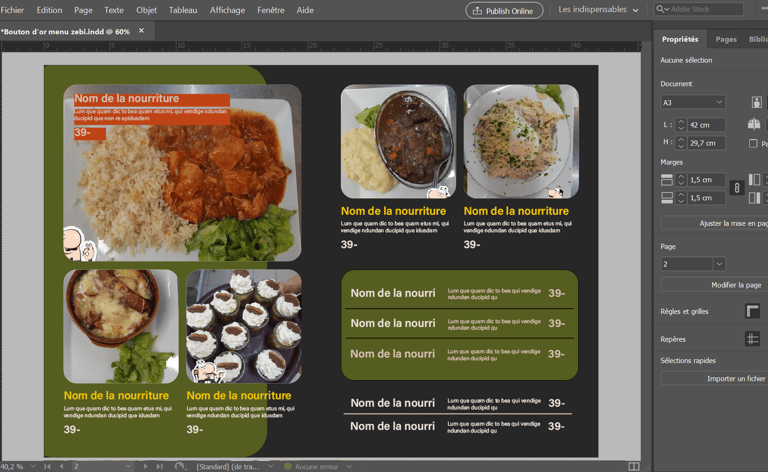Toggle the facing pages checkbox
Screen dimensions: 768x472
click(x=753, y=143)
